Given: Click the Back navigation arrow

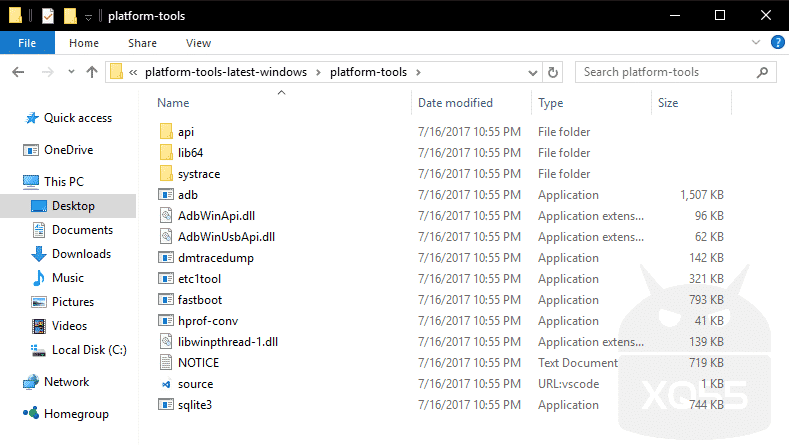Looking at the screenshot, I should click(x=17, y=72).
